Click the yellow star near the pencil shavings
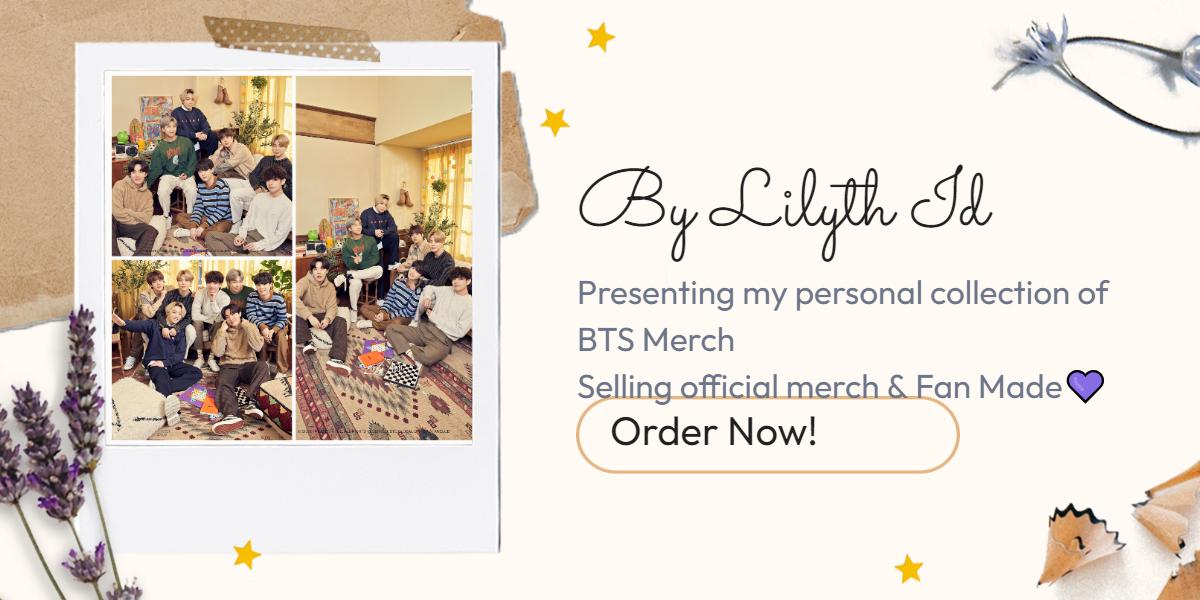 pos(908,569)
